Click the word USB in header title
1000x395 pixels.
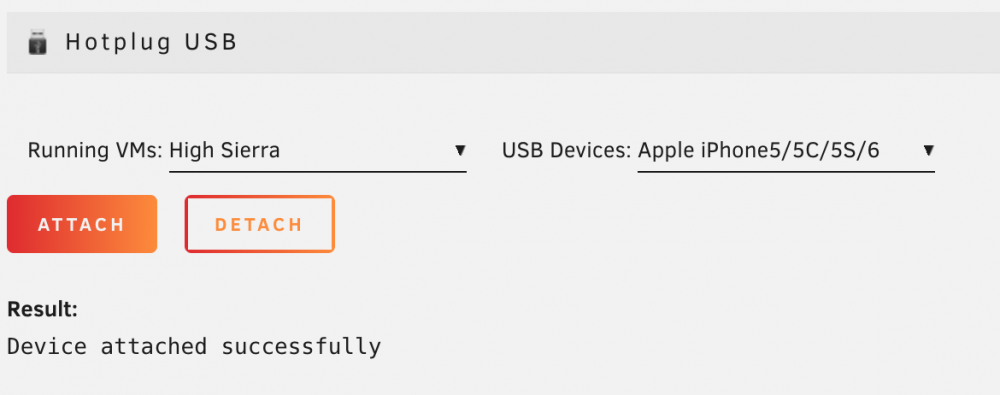pos(211,42)
